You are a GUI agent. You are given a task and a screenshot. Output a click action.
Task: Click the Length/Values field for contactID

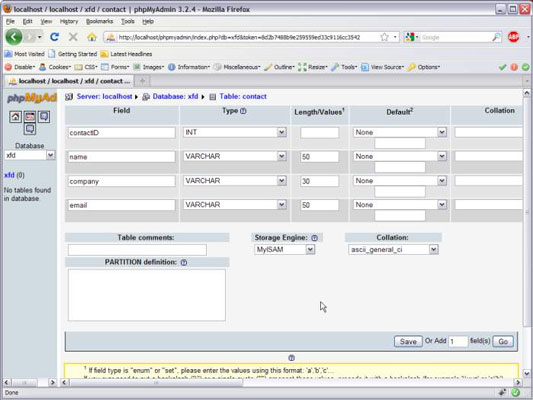(x=320, y=133)
